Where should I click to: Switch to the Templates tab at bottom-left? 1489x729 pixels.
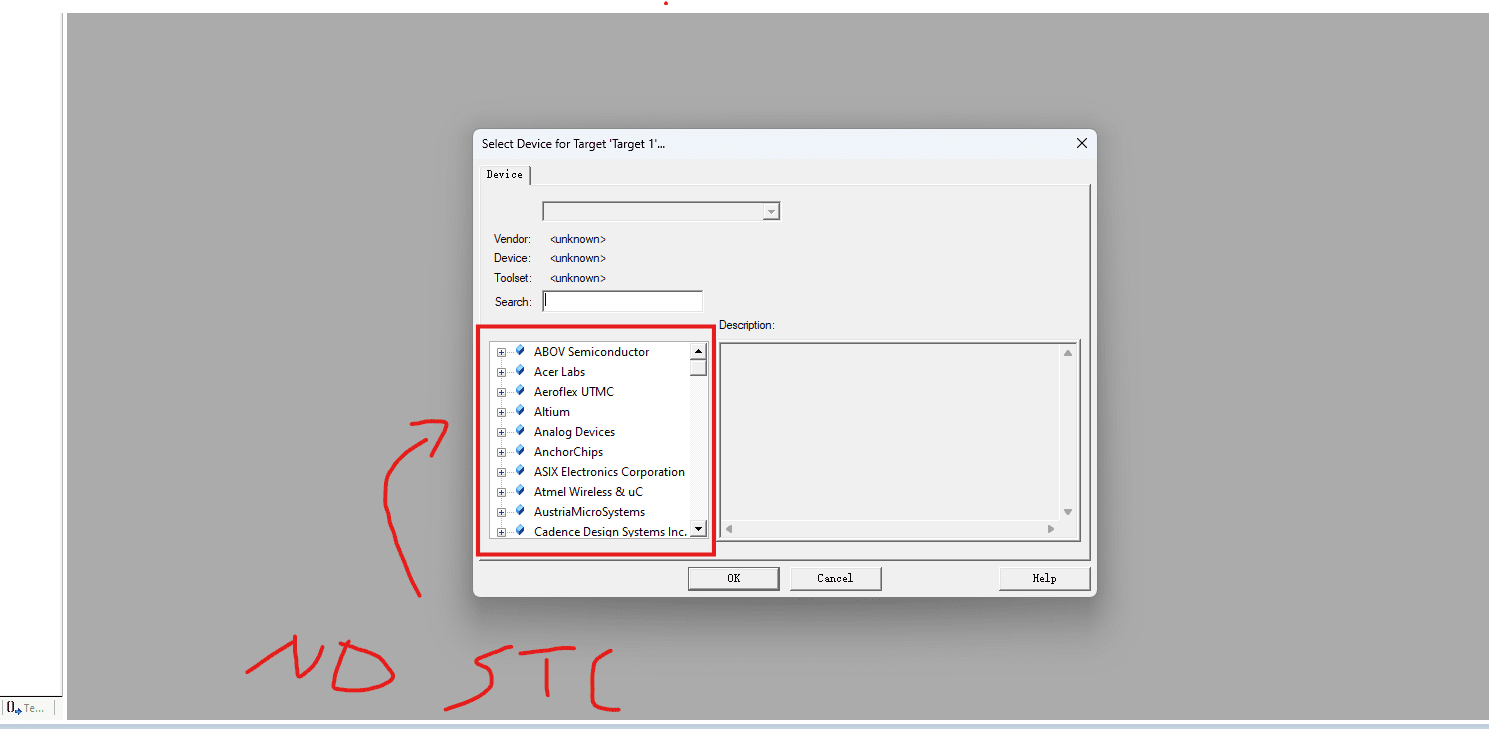point(27,708)
